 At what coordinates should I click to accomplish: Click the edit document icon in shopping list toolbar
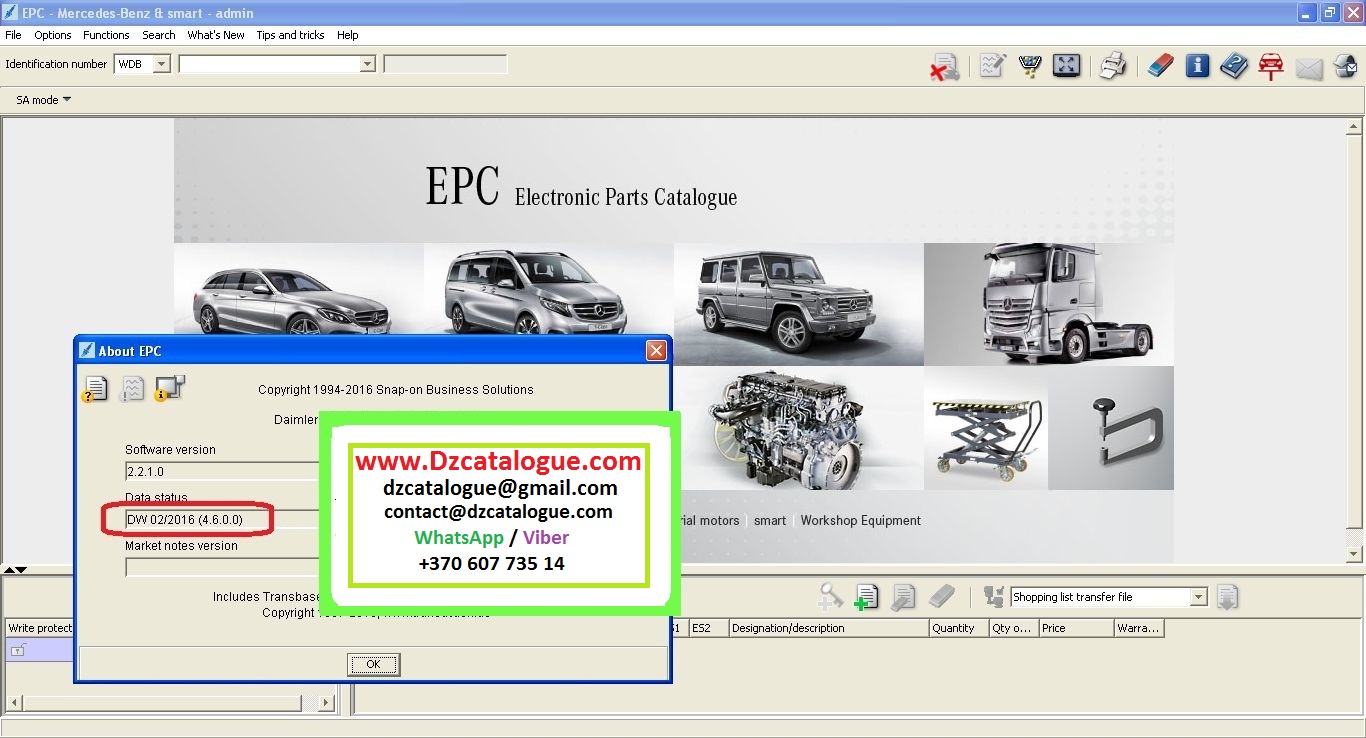point(903,597)
